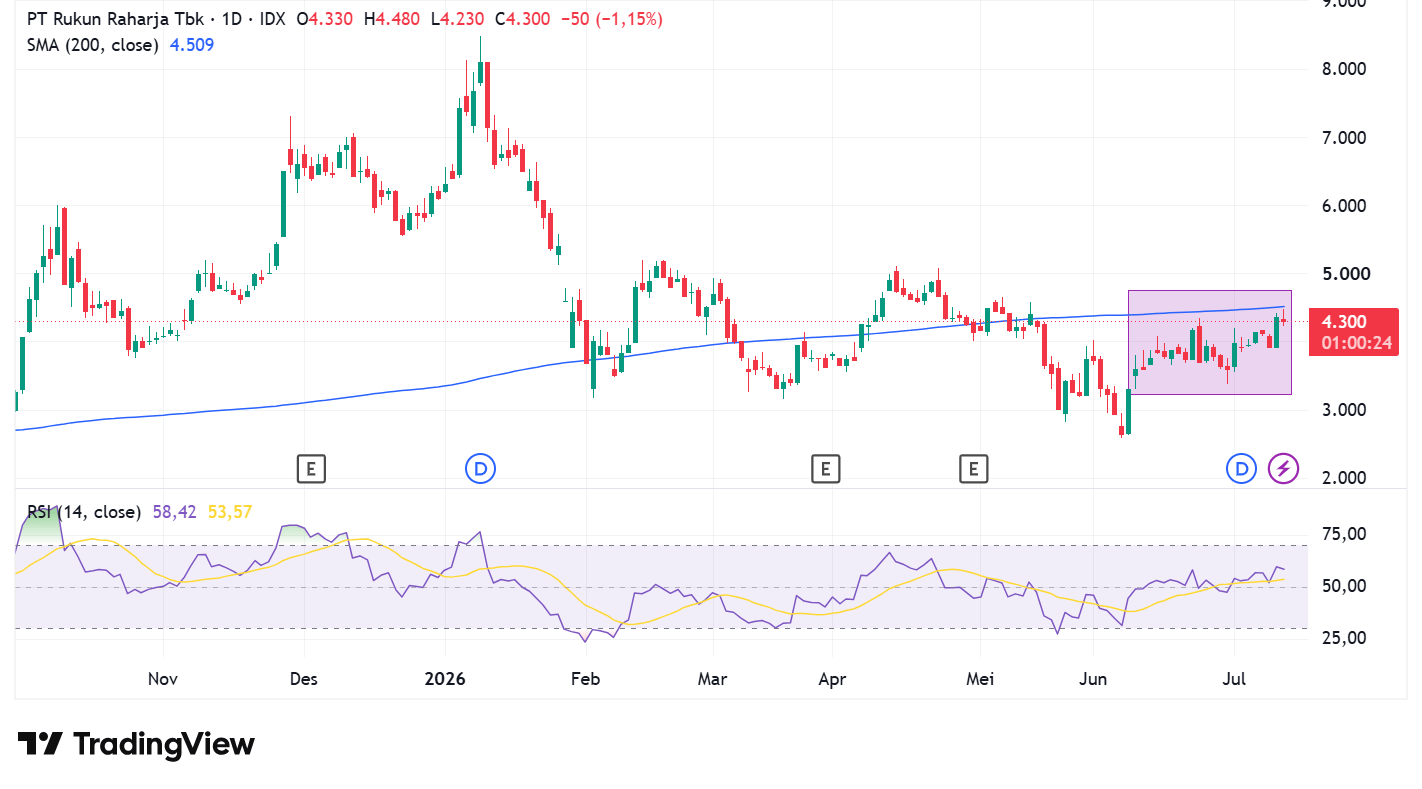1422x789 pixels.
Task: Click the purple RSI value 58,42
Action: (175, 512)
